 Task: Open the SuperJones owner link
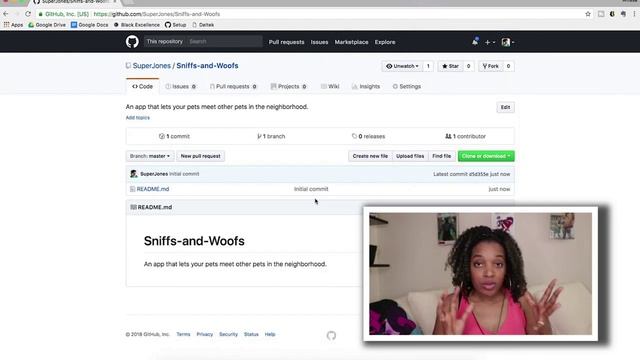pyautogui.click(x=151, y=66)
